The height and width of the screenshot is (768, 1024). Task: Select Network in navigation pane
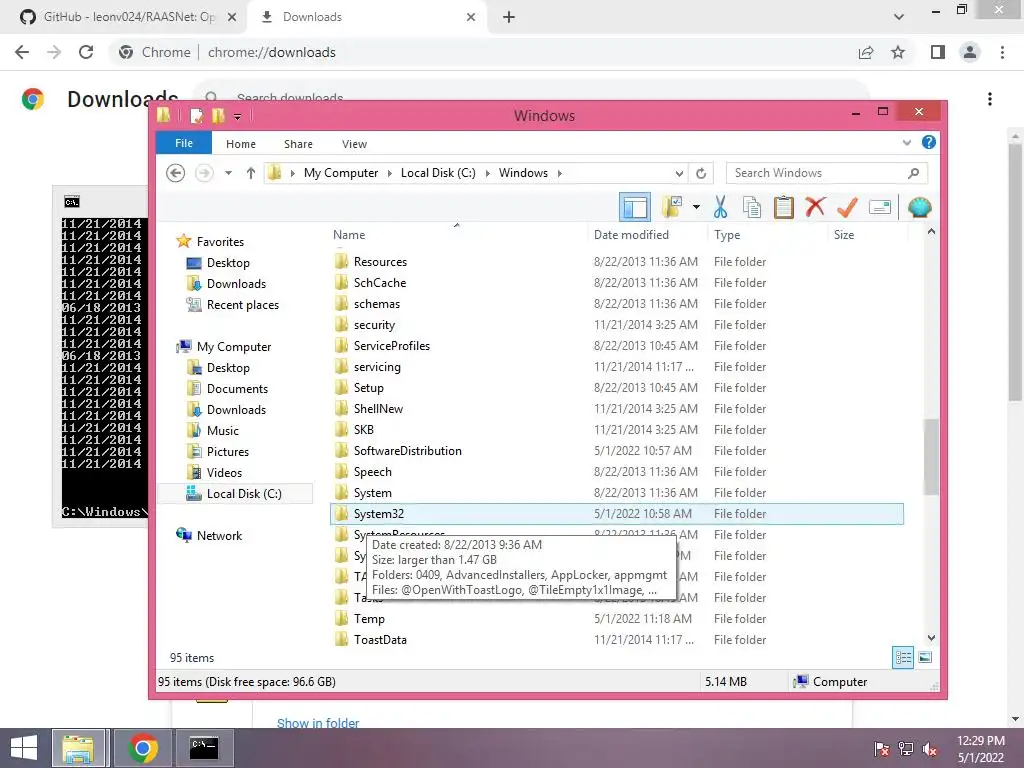click(x=219, y=536)
